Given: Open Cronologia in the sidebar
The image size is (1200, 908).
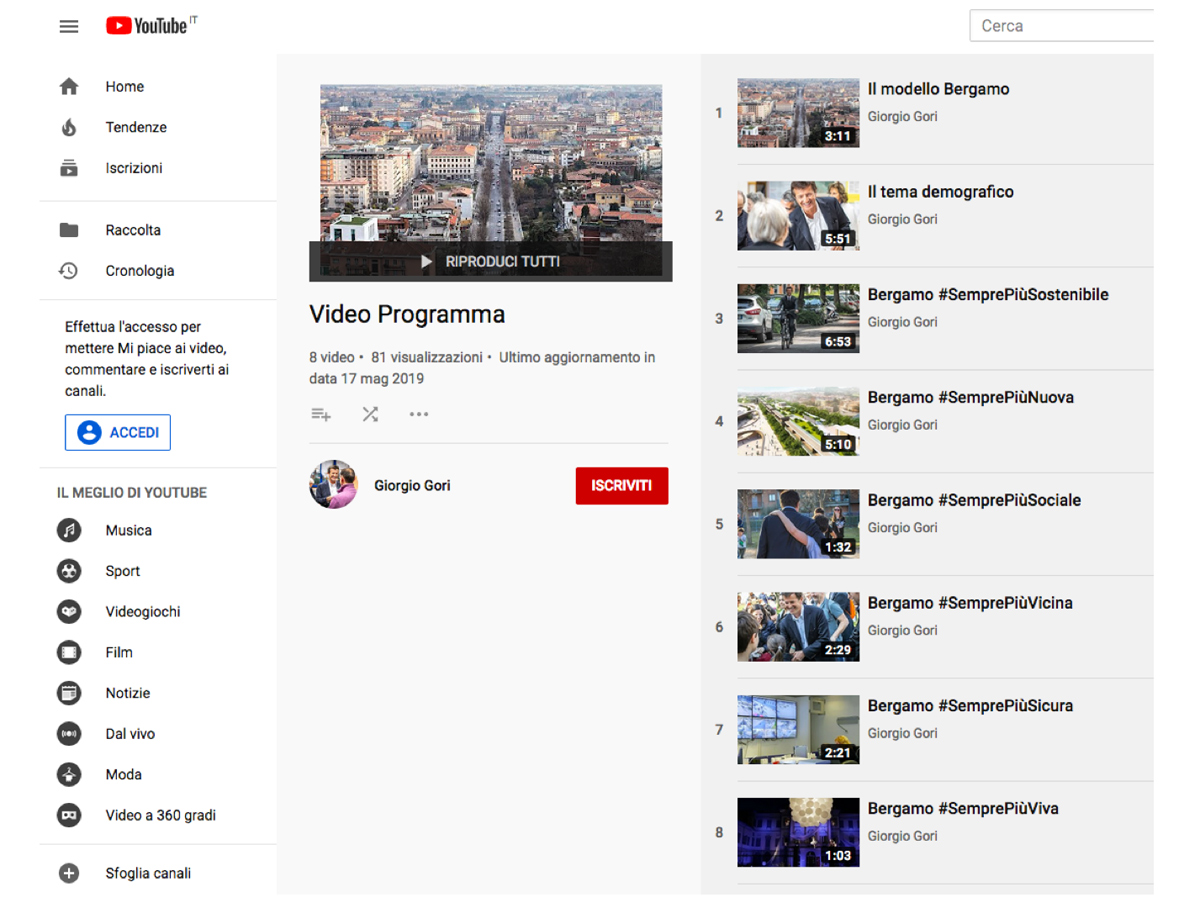Looking at the screenshot, I should pyautogui.click(x=140, y=271).
